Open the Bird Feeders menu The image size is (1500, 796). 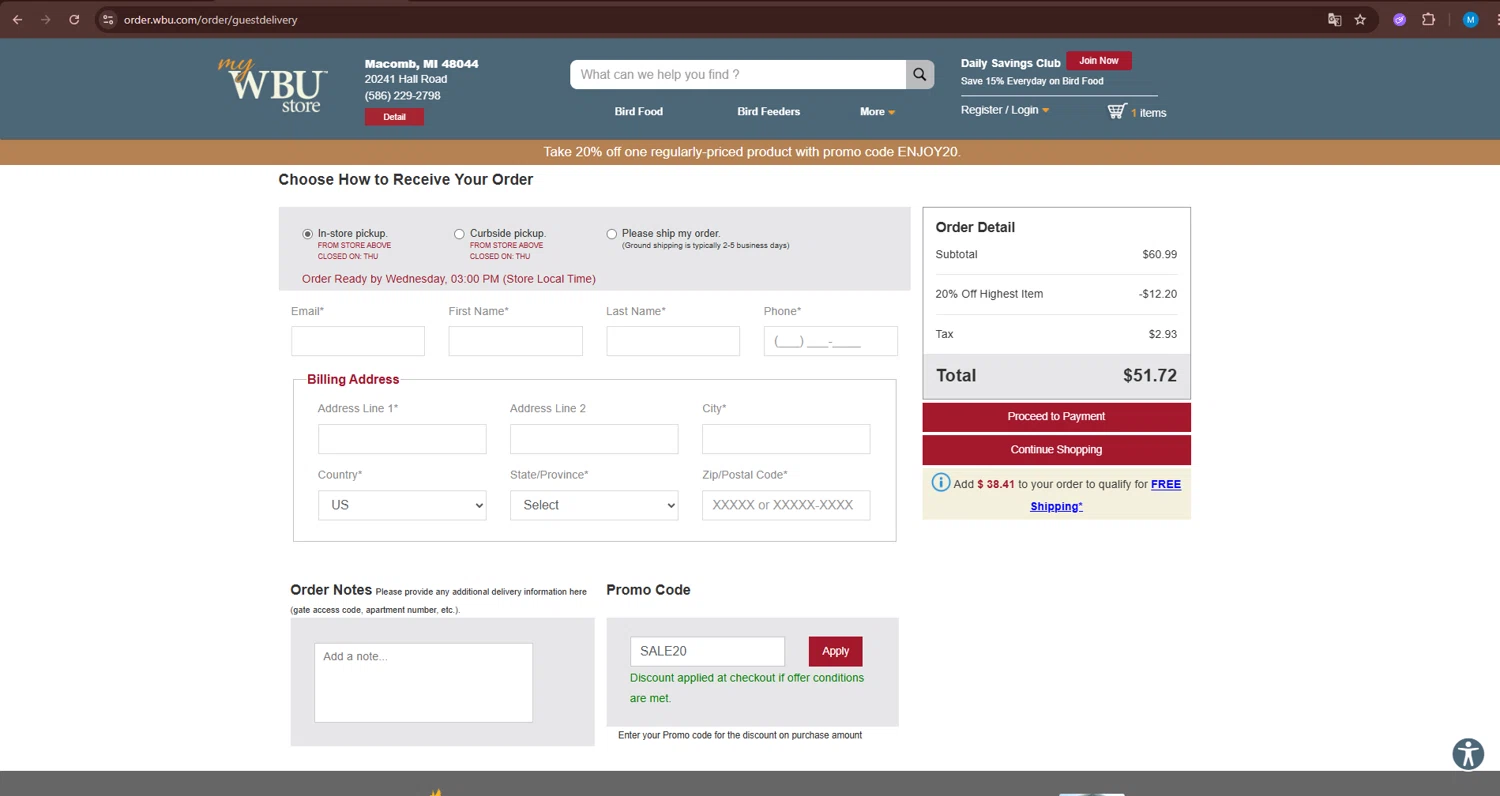tap(769, 112)
